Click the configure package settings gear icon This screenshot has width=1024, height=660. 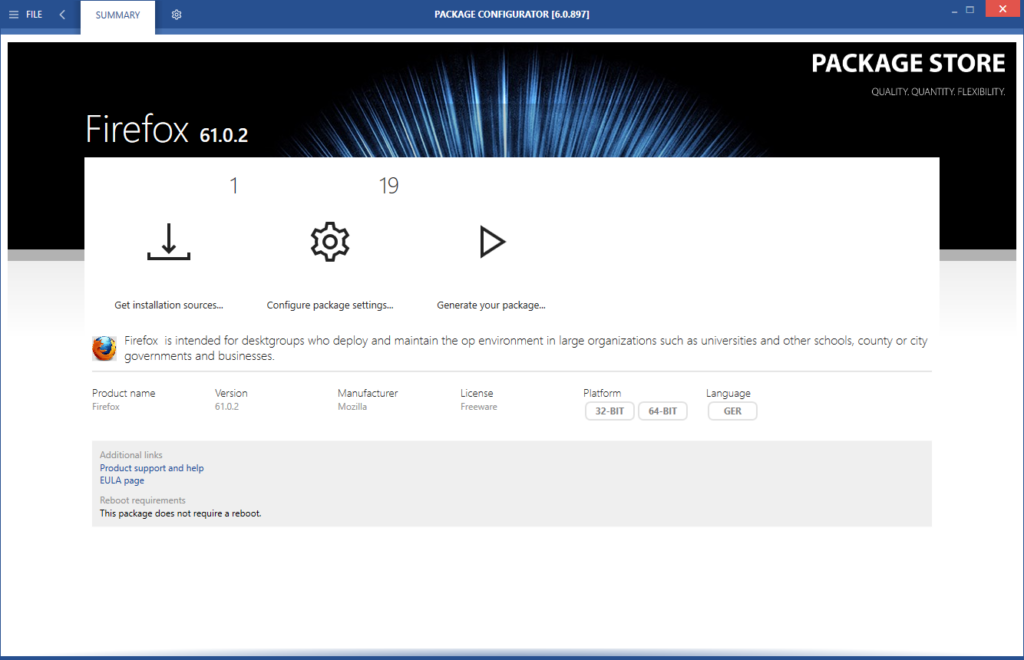330,242
